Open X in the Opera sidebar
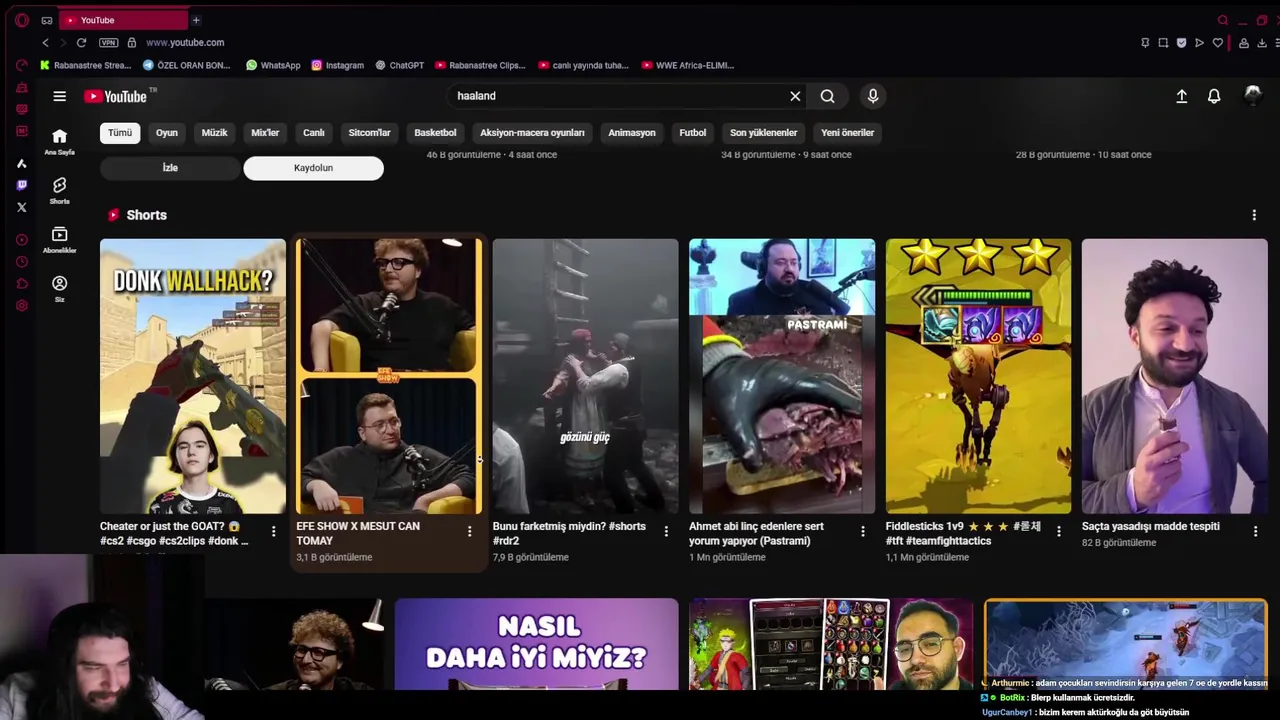 click(x=22, y=207)
